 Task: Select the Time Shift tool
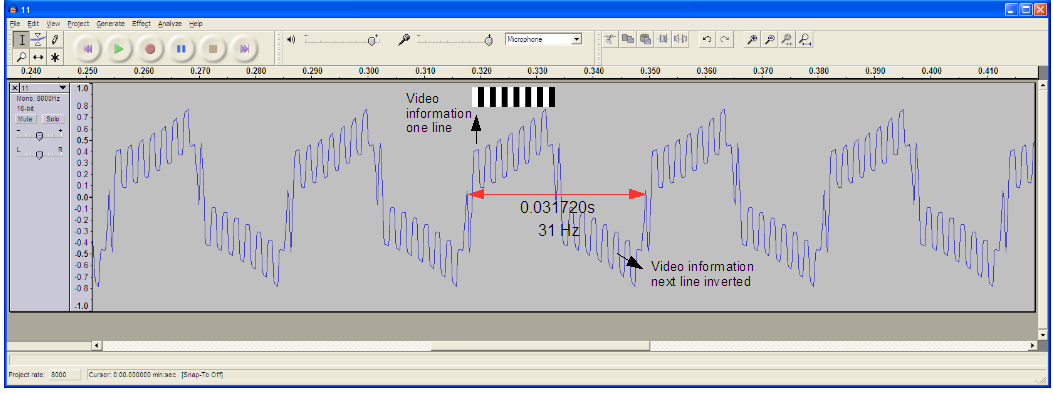[38, 57]
